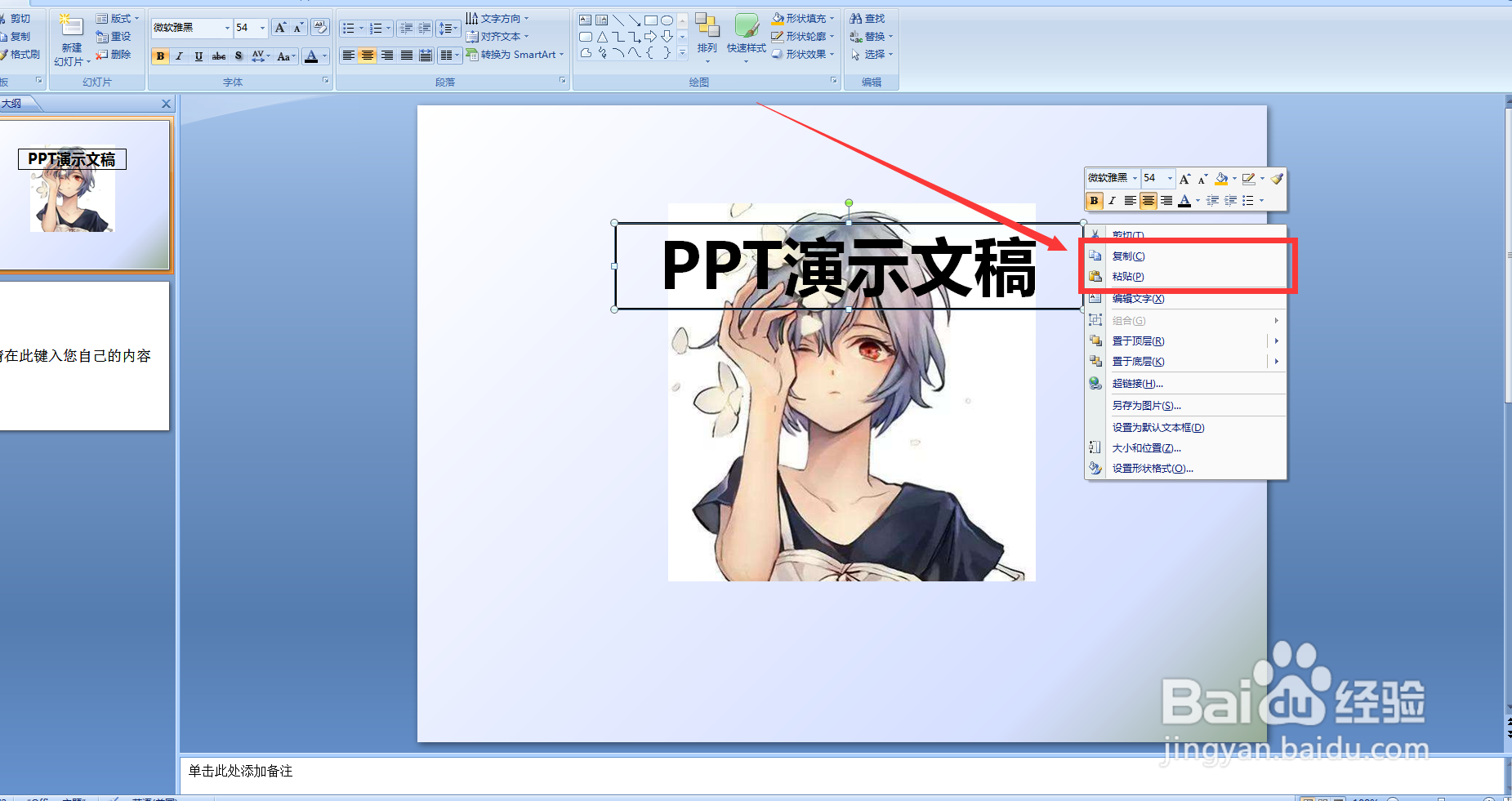Click Shrink Font in mini toolbar

pos(1202,179)
